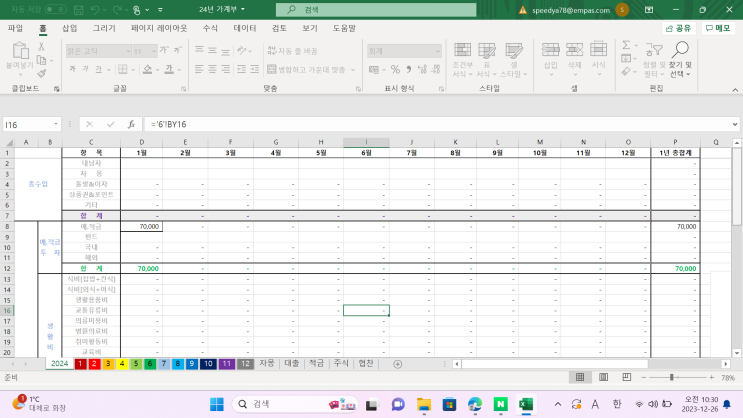Open the font name dropdown
This screenshot has width=743, height=418.
[127, 50]
